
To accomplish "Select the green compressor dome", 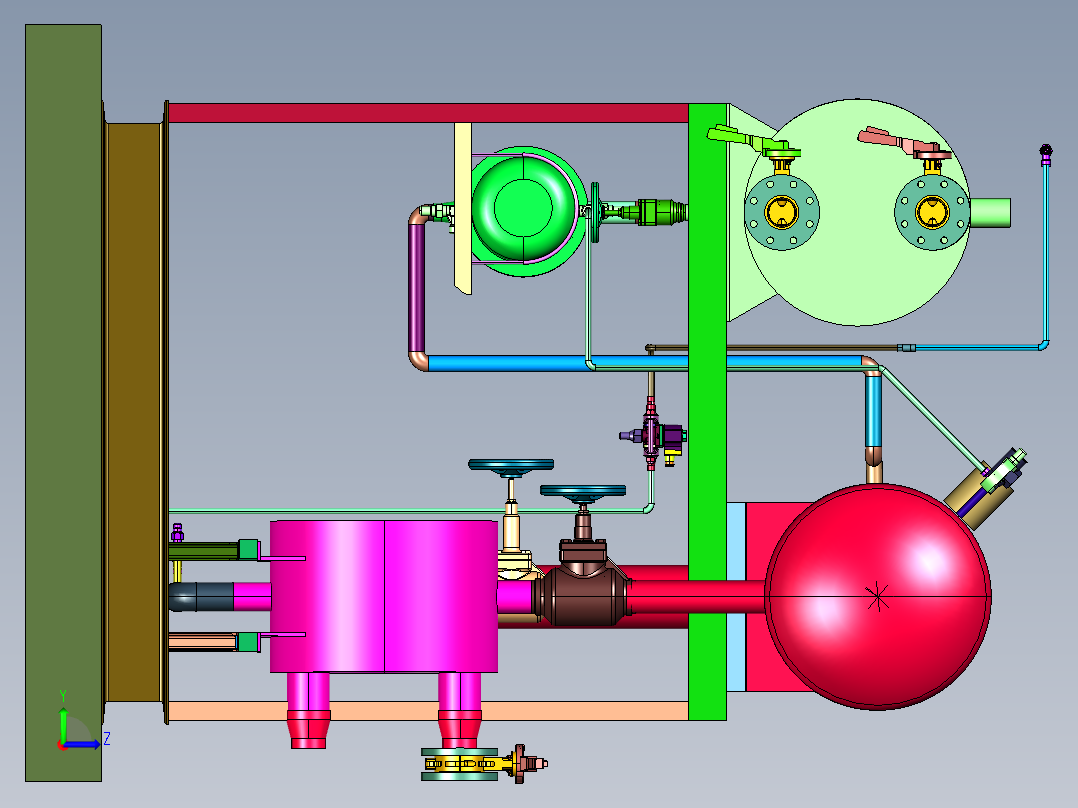I will click(x=523, y=208).
